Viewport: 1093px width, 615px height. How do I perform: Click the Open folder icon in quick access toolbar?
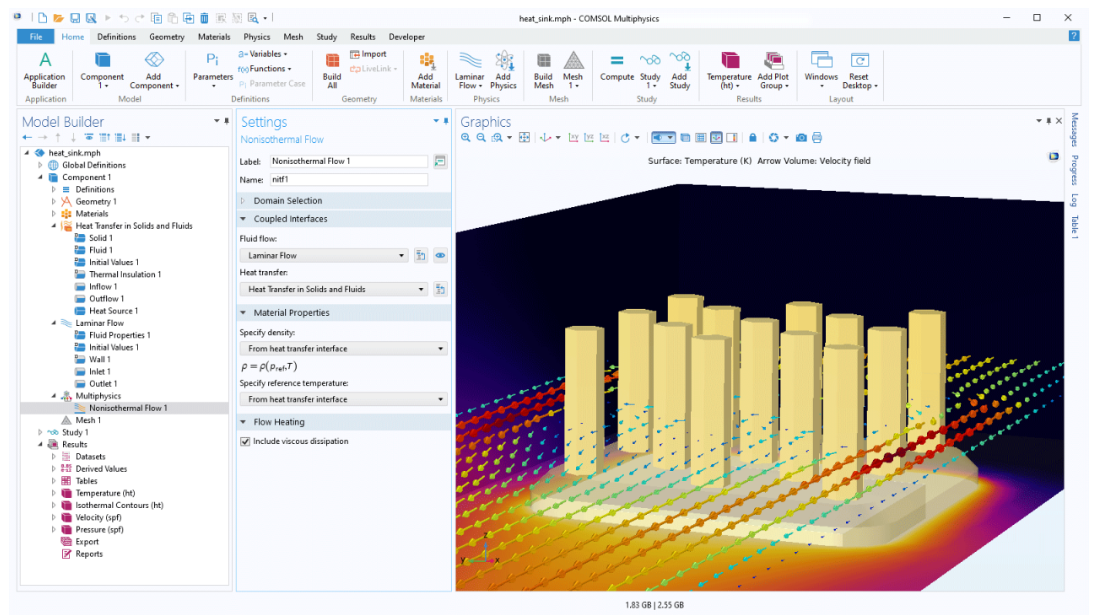point(59,18)
